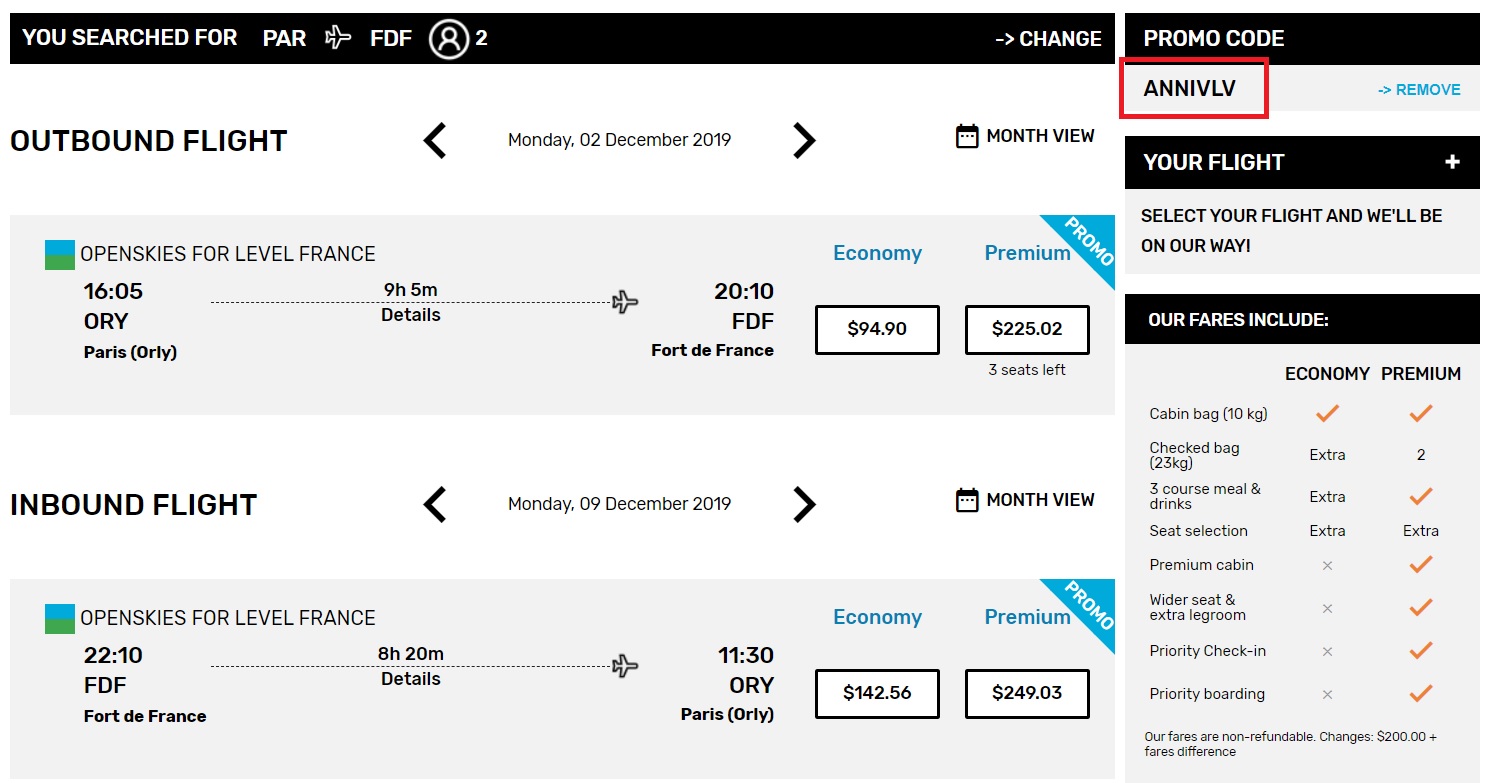1501x783 pixels.
Task: Click the ANNIVLV promo code field
Action: 1195,88
